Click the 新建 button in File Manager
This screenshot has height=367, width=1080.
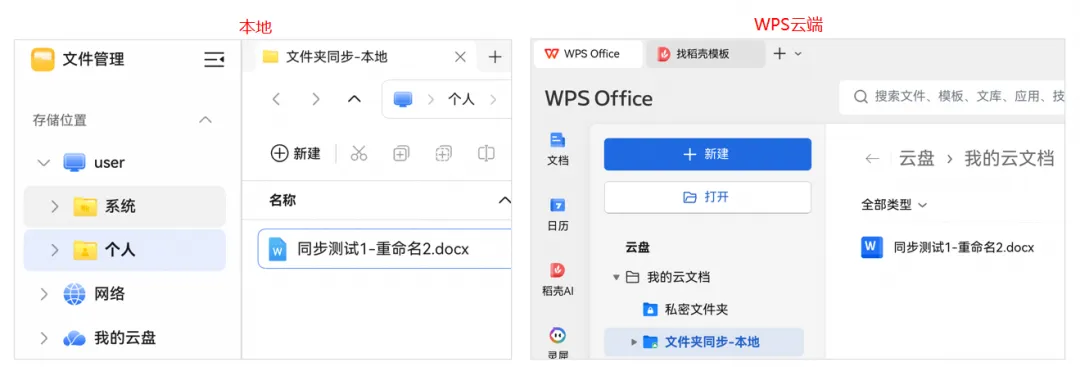(x=296, y=153)
